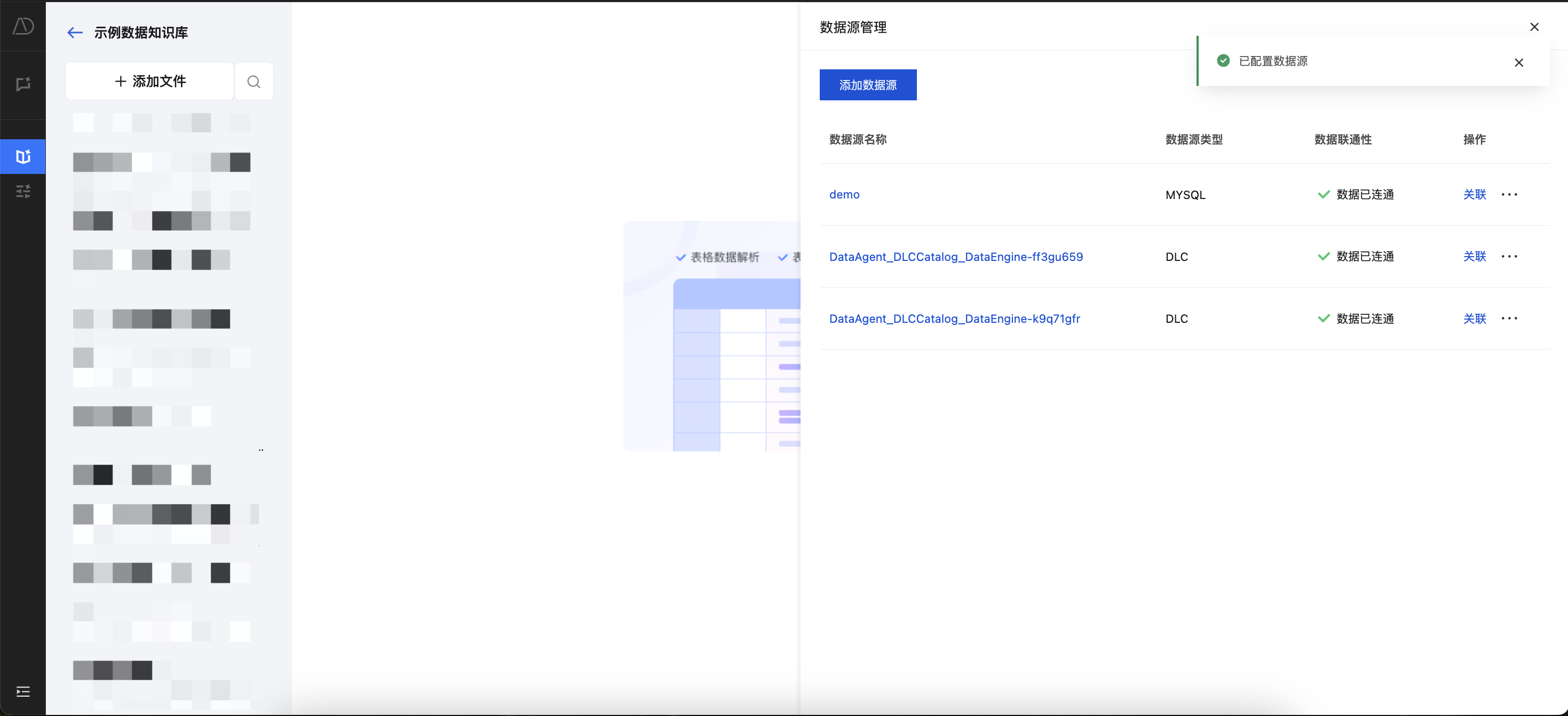Click 关联 for the ff3gu659 data source
Screen dimensions: 1568x716
[x=1474, y=257]
